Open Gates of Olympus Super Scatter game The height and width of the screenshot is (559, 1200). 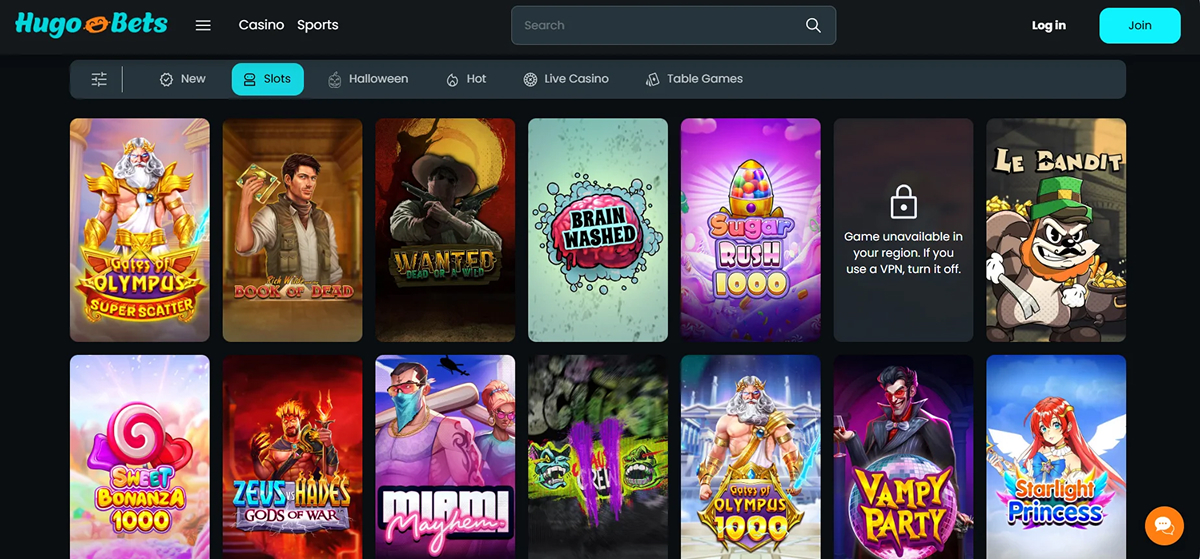pos(140,230)
